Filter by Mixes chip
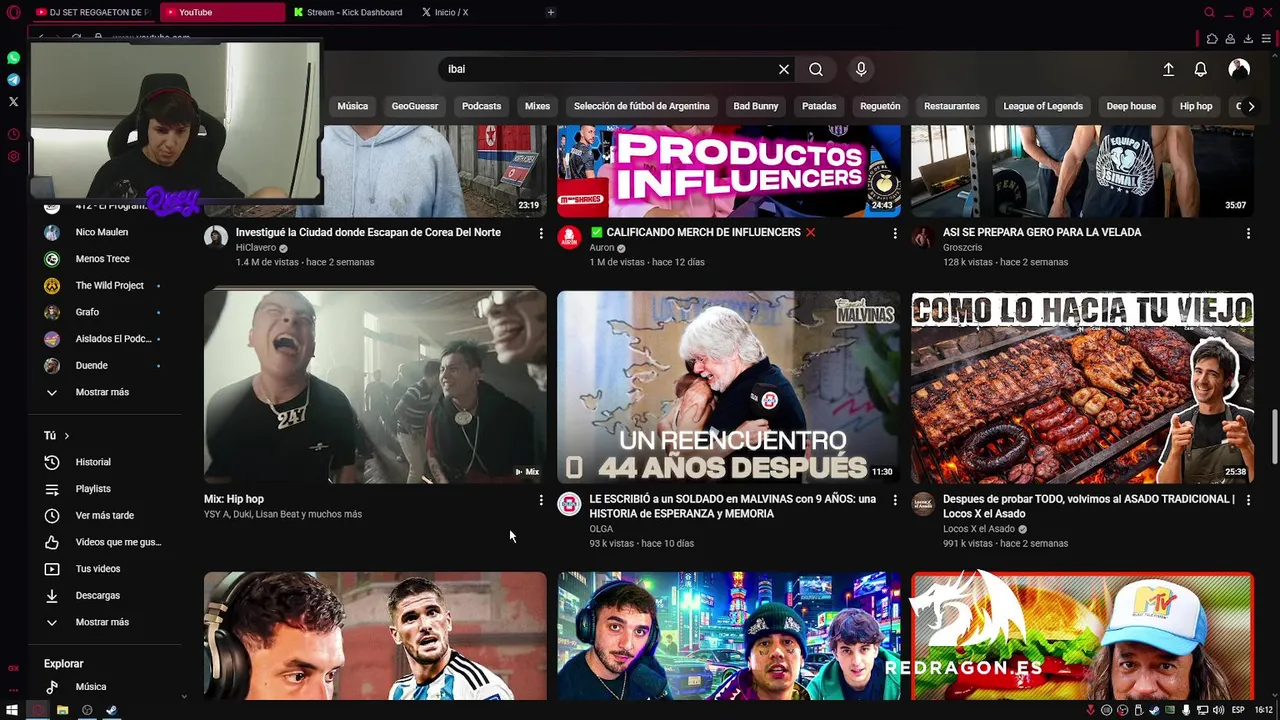The width and height of the screenshot is (1280, 720). (x=537, y=106)
